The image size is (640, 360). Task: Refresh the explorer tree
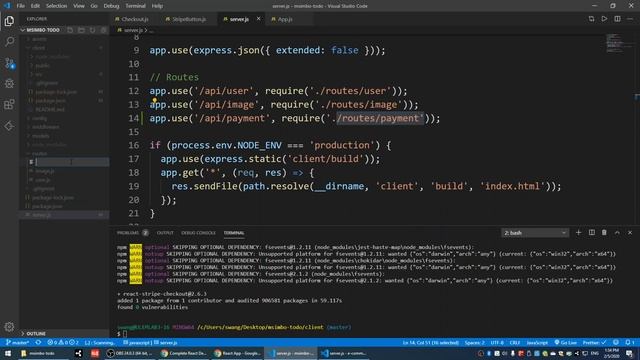[x=92, y=30]
